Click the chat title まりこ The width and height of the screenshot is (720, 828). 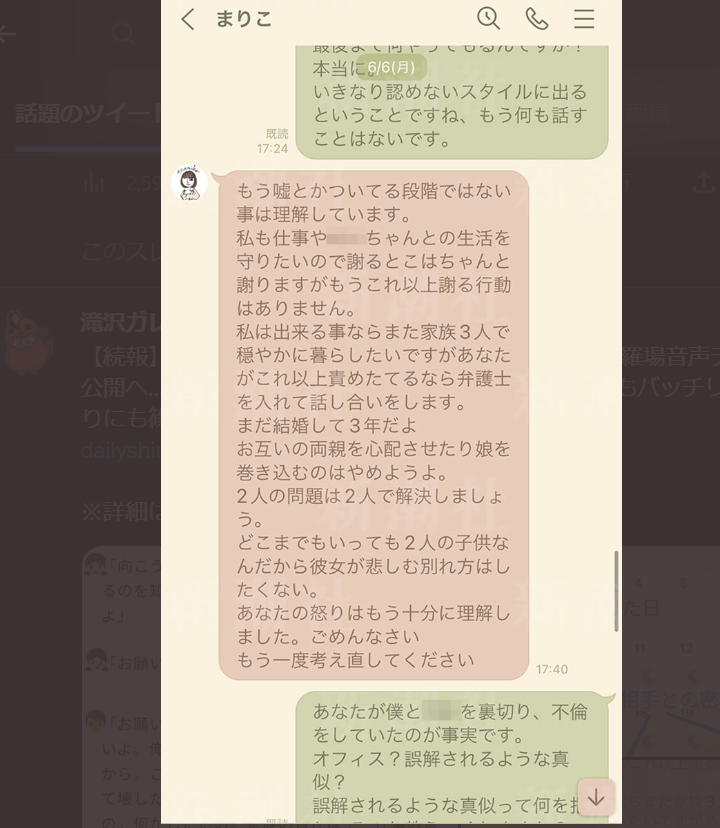pyautogui.click(x=244, y=20)
